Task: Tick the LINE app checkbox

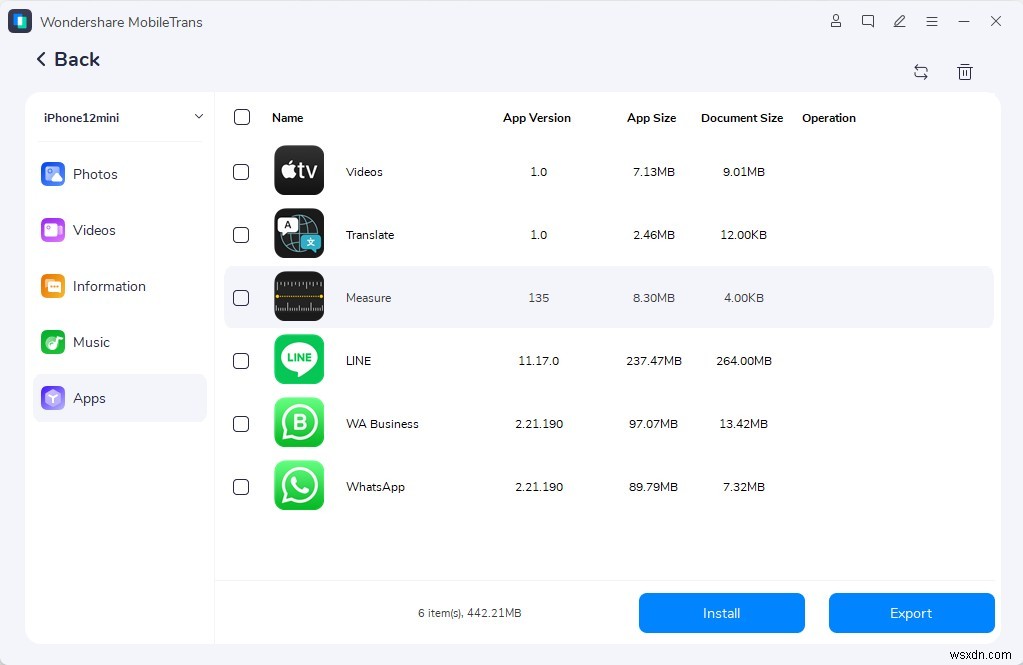Action: (x=241, y=361)
